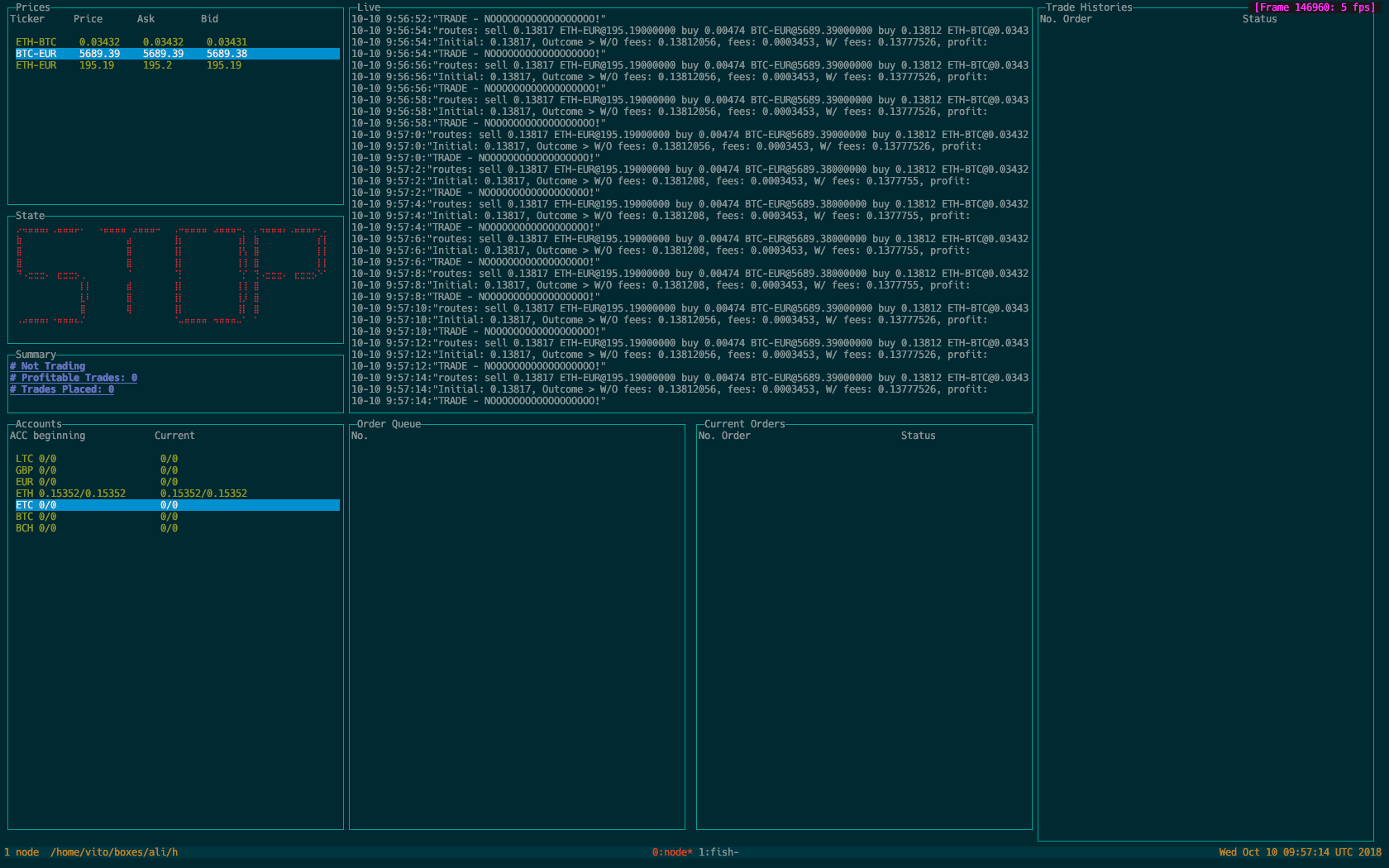Select the highlighted ETC account row

point(178,505)
